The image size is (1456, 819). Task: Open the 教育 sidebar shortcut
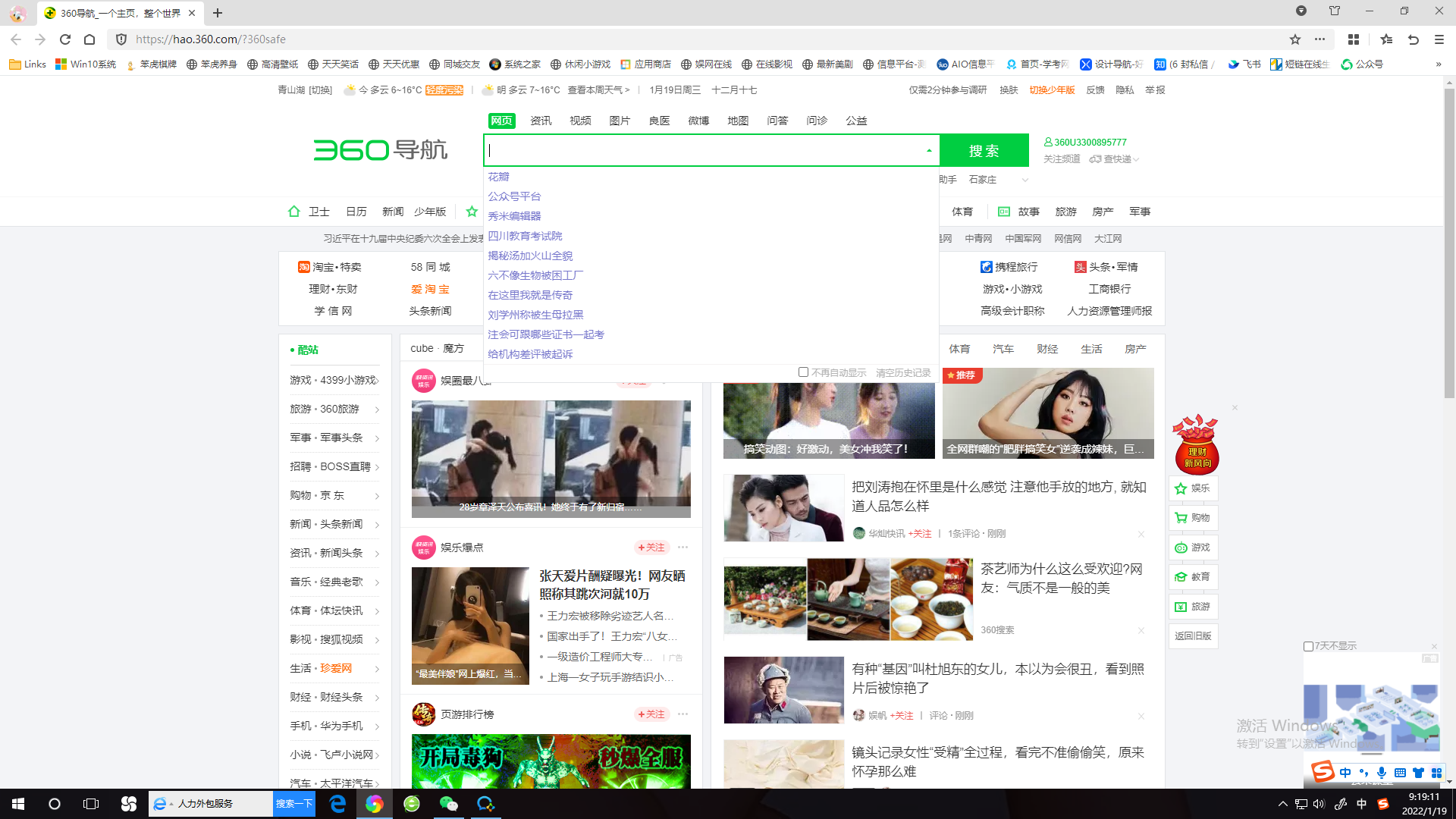tap(1193, 577)
